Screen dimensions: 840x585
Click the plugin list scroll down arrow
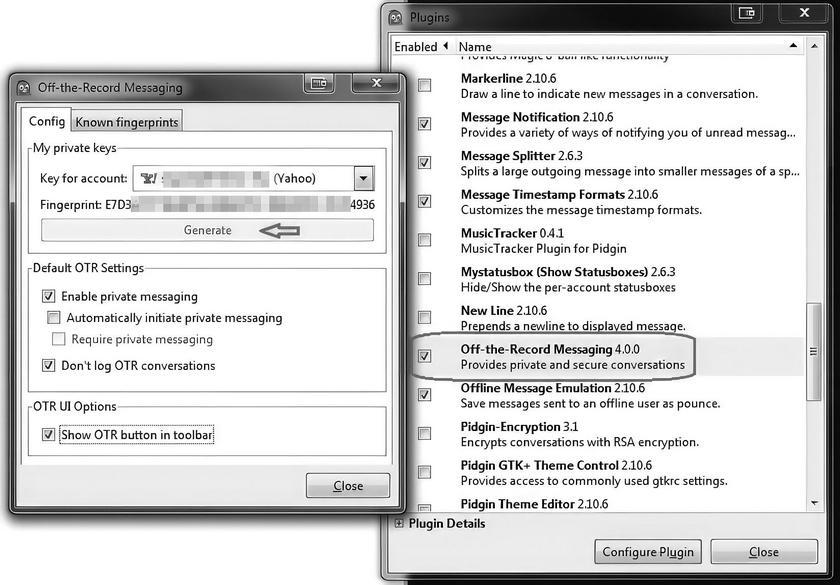(814, 503)
